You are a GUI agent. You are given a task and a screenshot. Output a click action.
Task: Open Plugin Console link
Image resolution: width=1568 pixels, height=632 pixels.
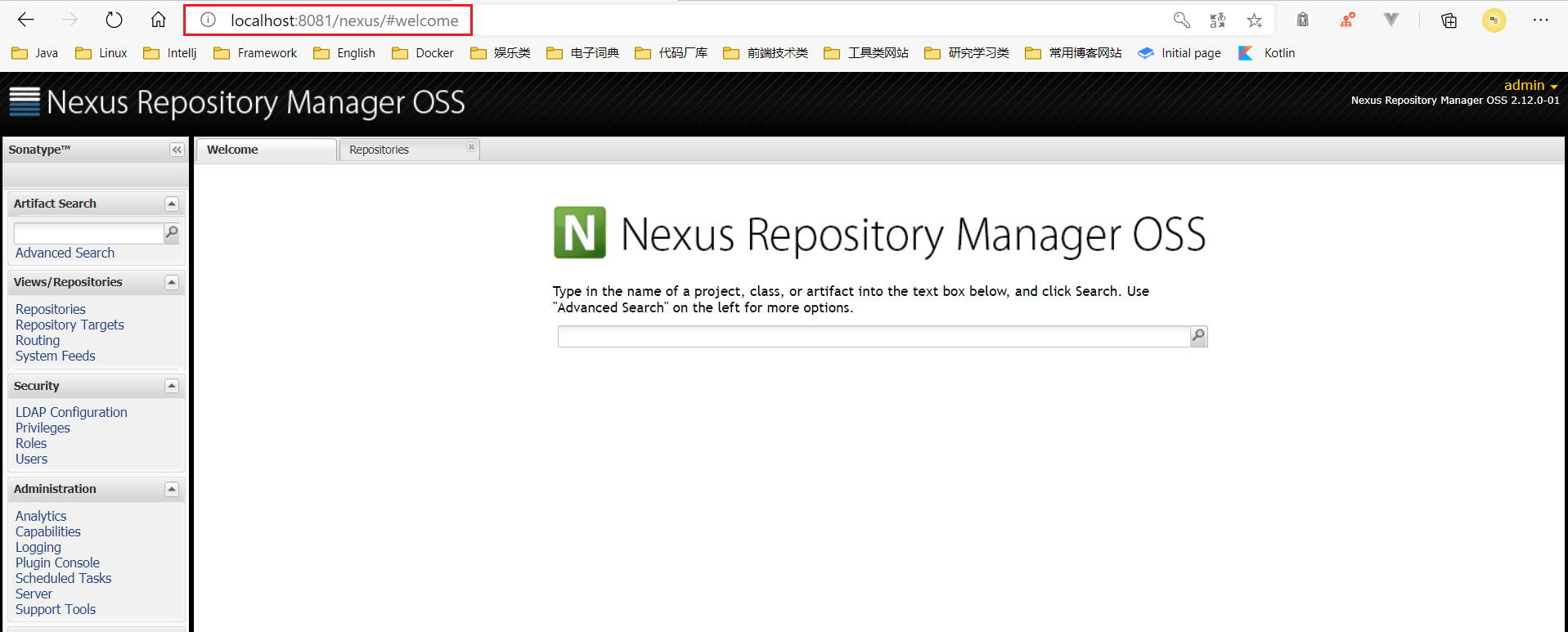(x=57, y=563)
